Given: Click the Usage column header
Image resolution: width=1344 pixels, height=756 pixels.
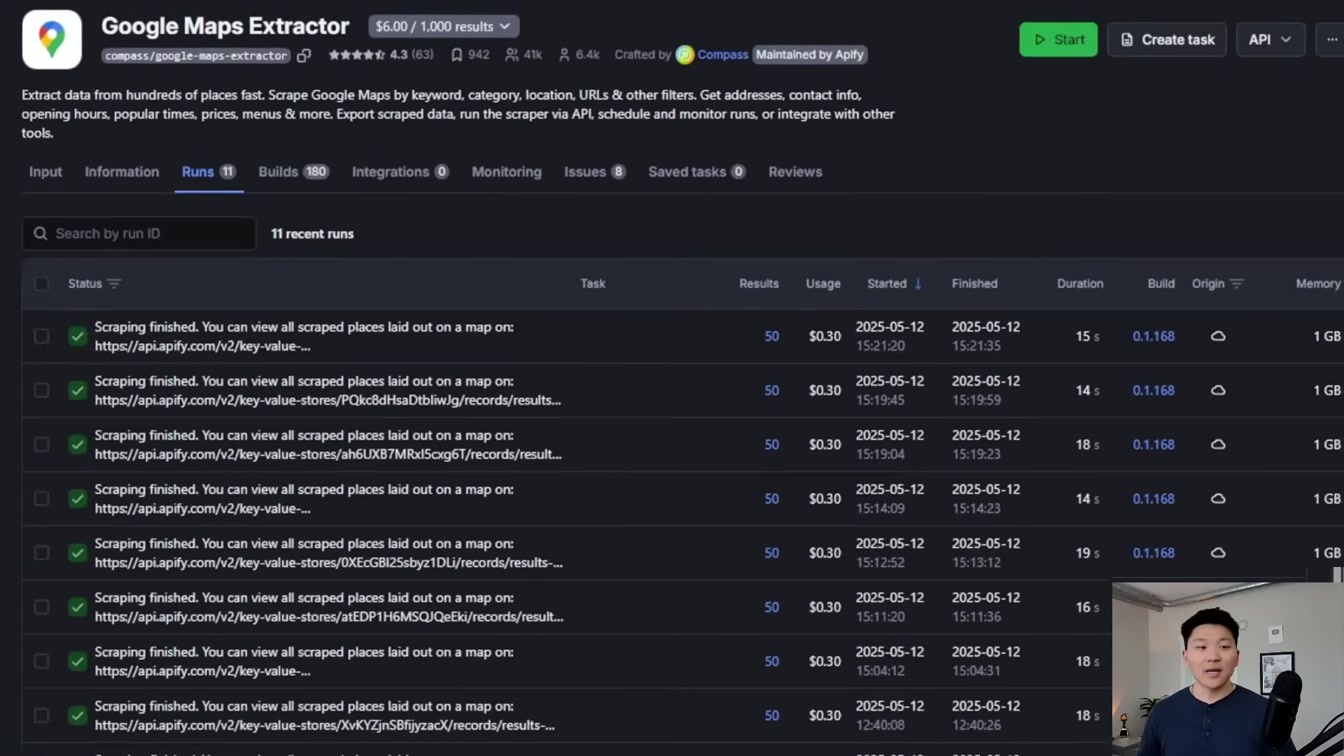Looking at the screenshot, I should [823, 284].
